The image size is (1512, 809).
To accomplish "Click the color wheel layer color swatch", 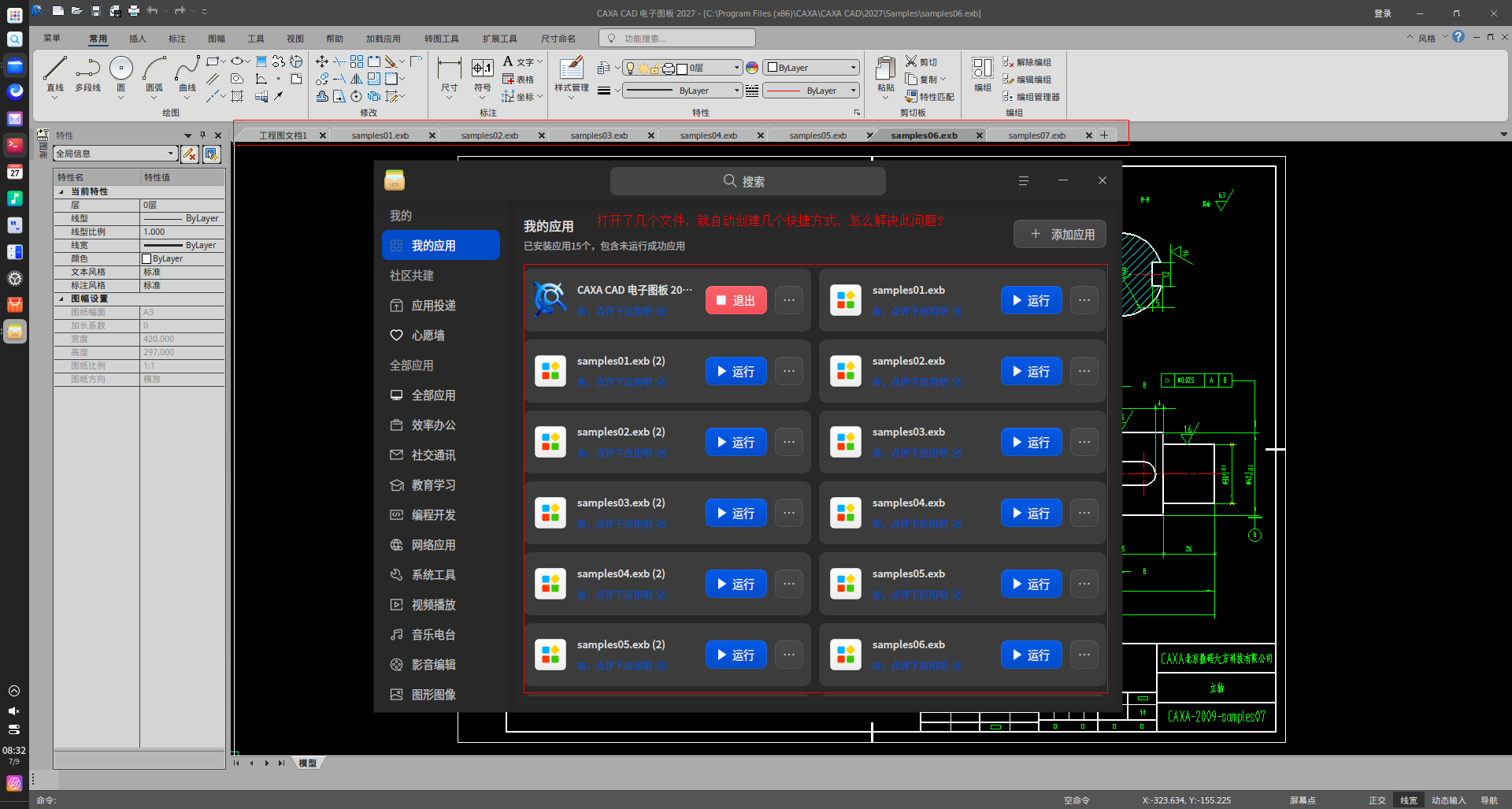I will 752,68.
